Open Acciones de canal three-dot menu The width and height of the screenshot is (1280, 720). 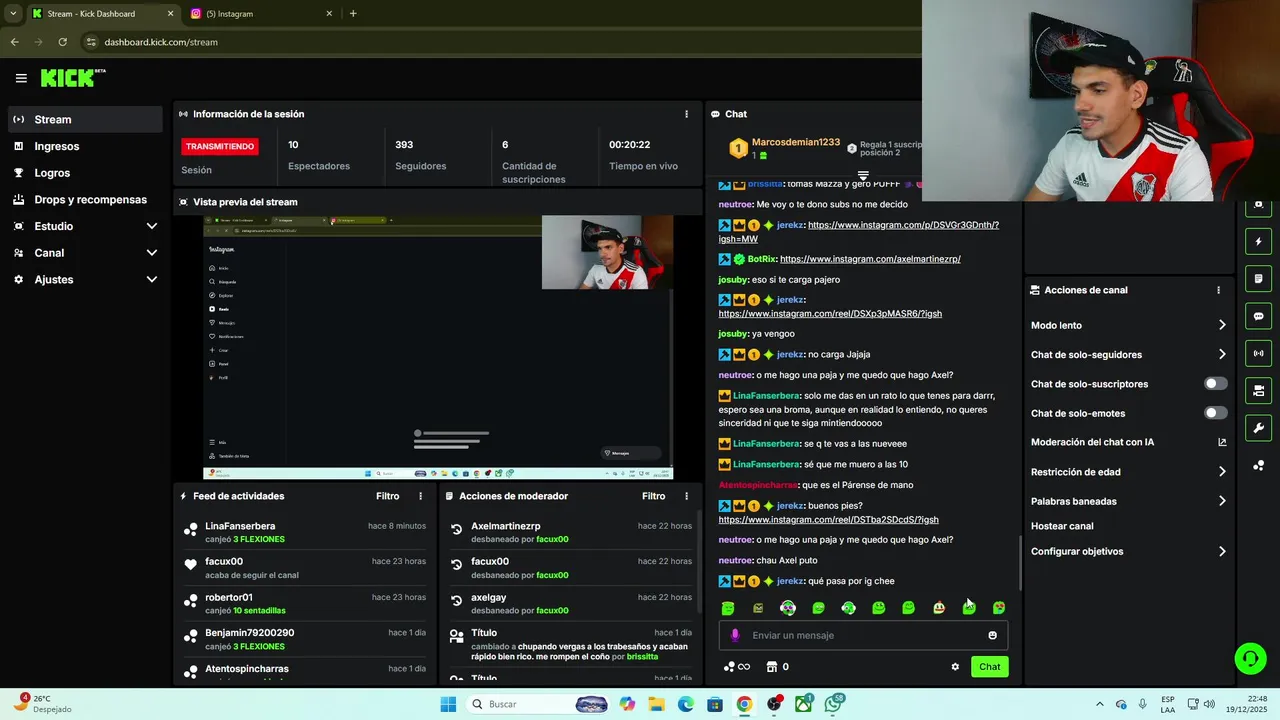click(1218, 290)
